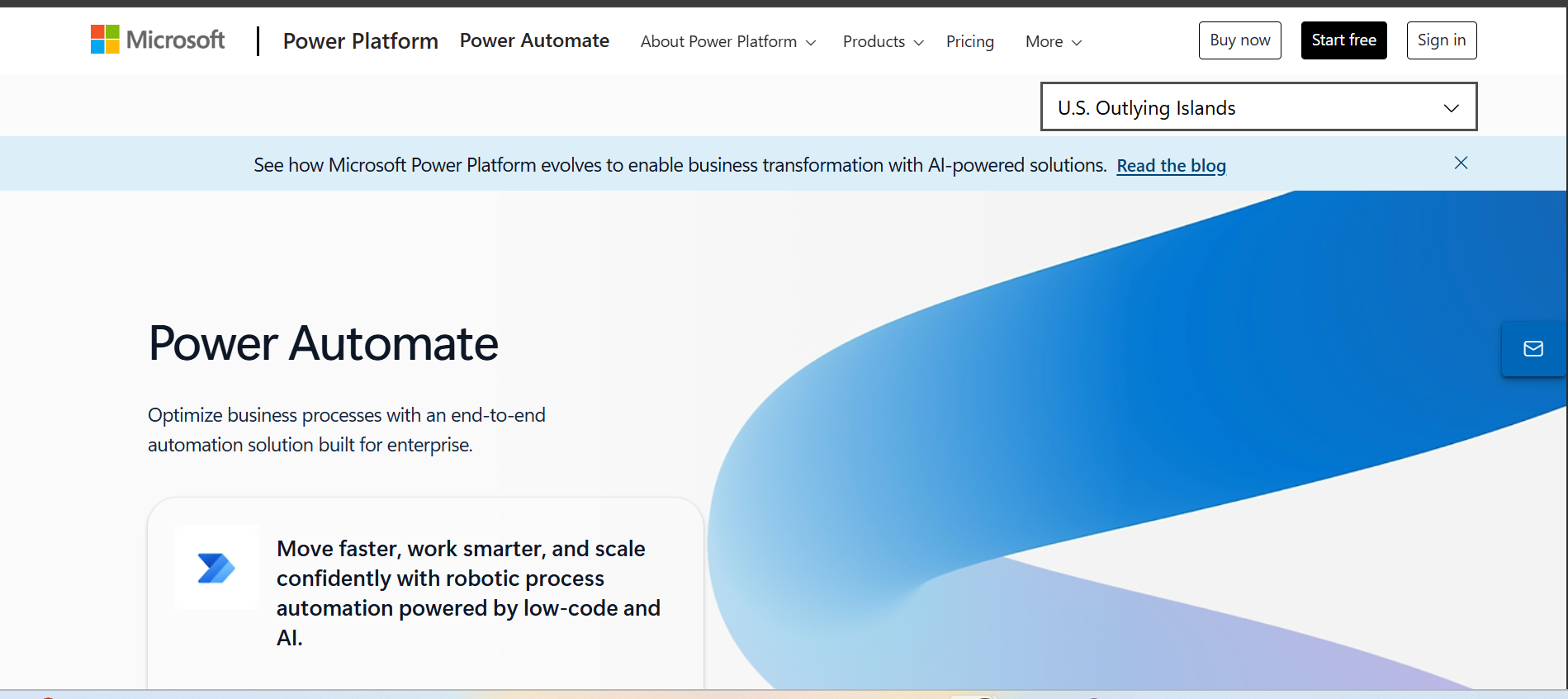Expand the Products menu
The height and width of the screenshot is (699, 1568).
click(883, 41)
